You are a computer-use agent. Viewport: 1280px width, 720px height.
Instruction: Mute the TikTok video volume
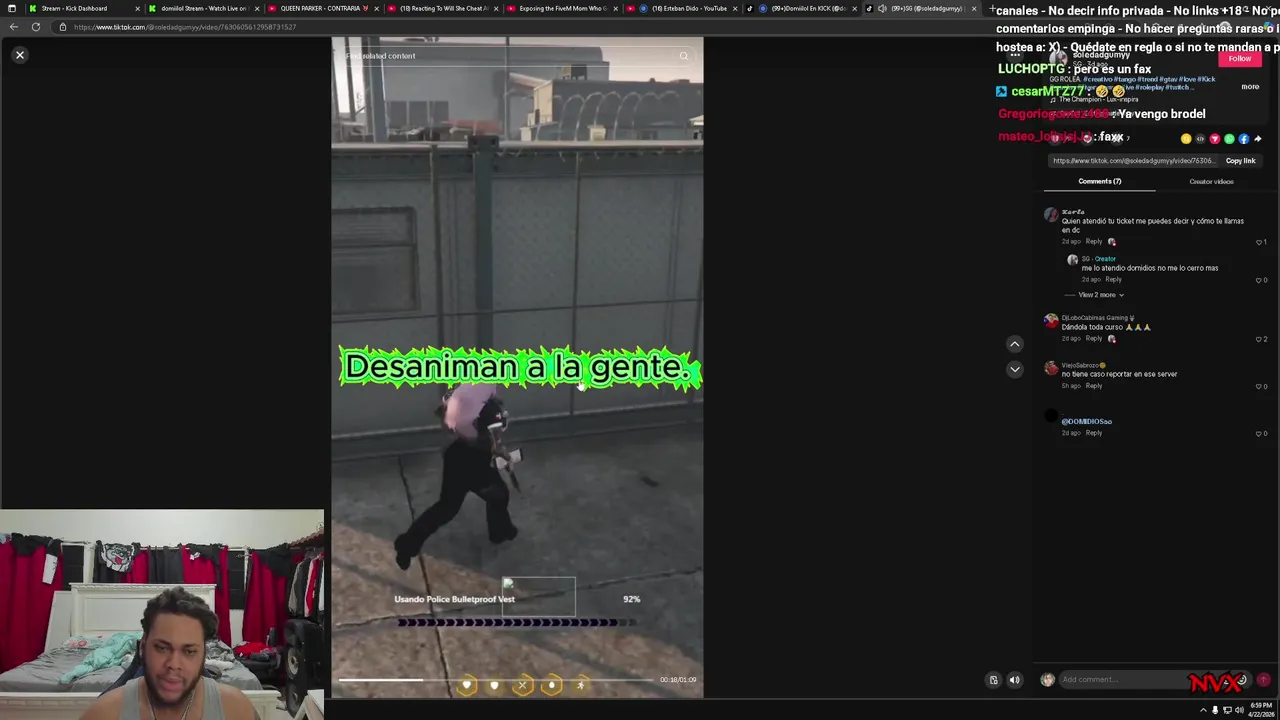[1014, 680]
